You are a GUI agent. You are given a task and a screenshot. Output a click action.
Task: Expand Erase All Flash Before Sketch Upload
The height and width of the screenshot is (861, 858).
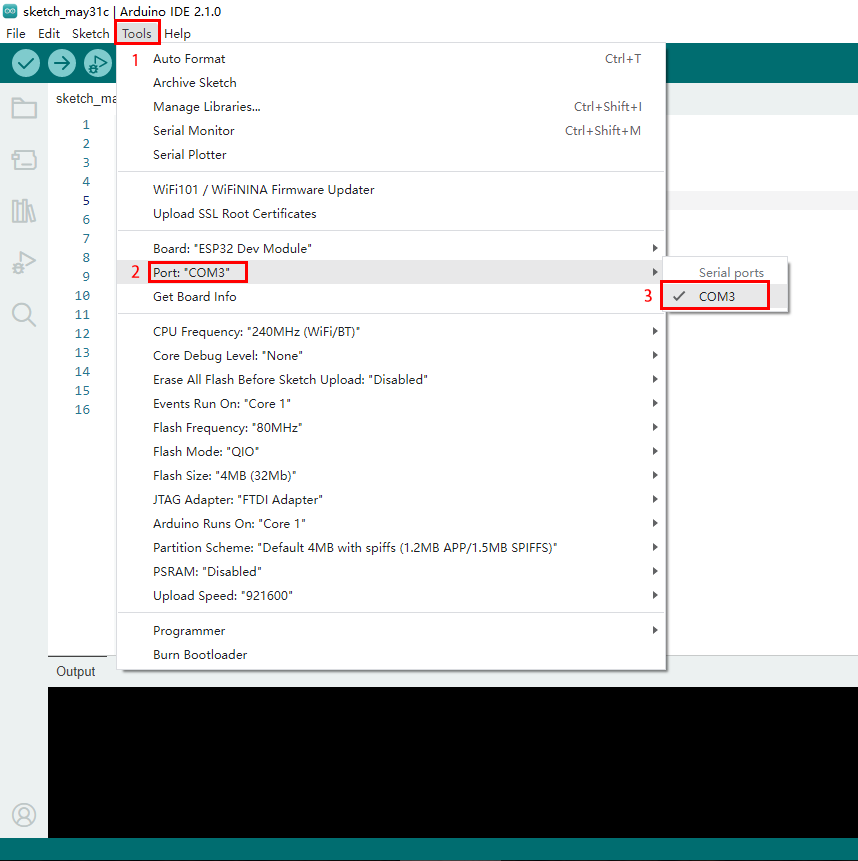click(x=391, y=379)
